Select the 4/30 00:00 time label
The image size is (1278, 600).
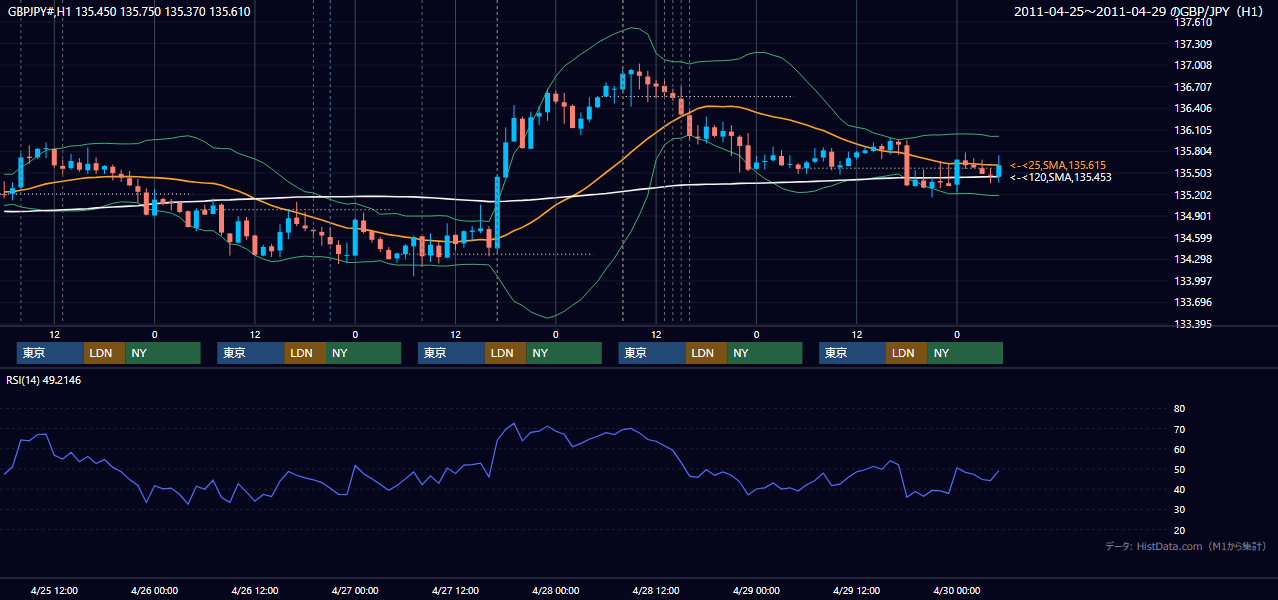click(957, 590)
